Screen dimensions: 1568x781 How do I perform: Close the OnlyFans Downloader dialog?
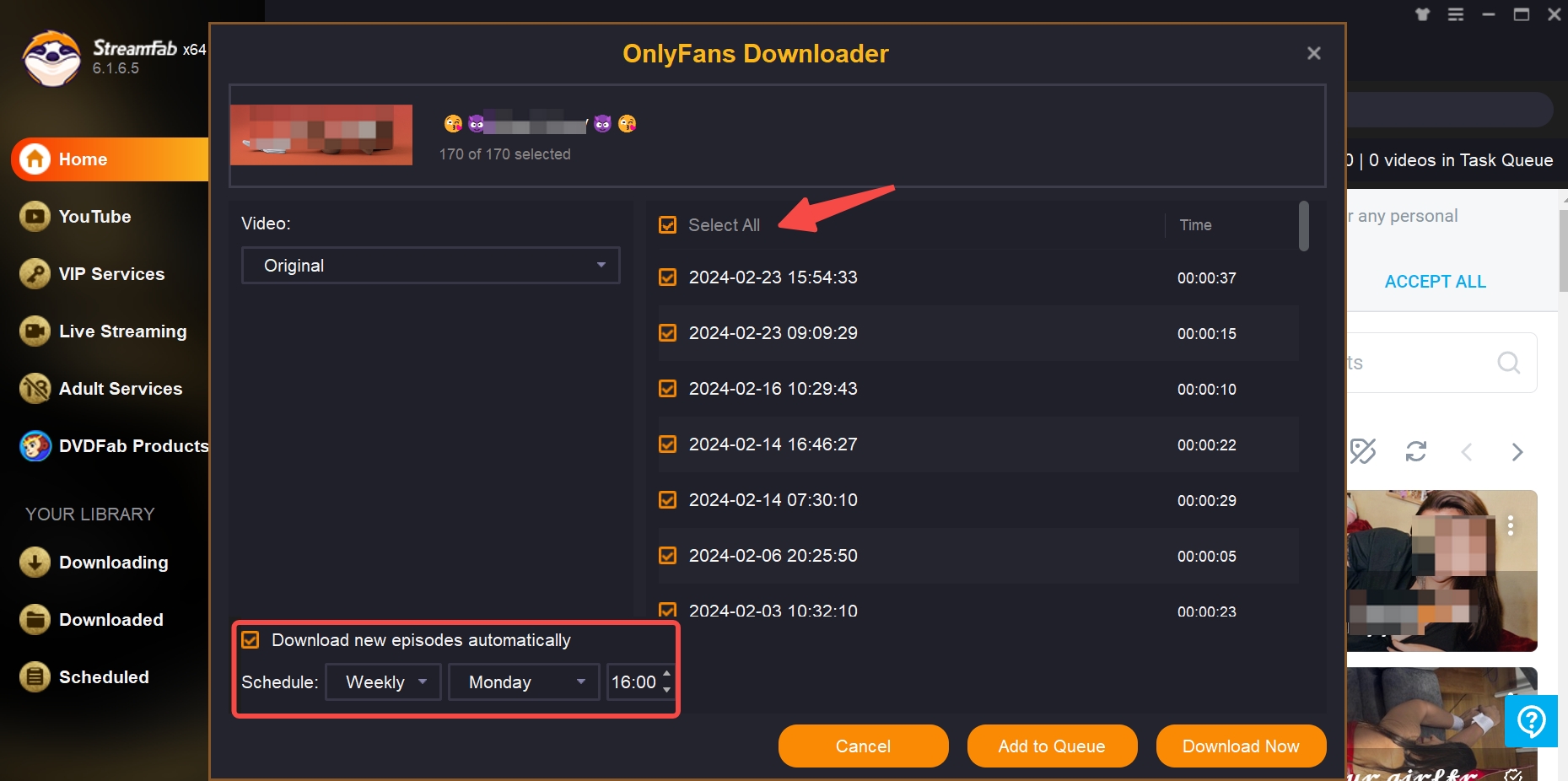(x=1313, y=53)
